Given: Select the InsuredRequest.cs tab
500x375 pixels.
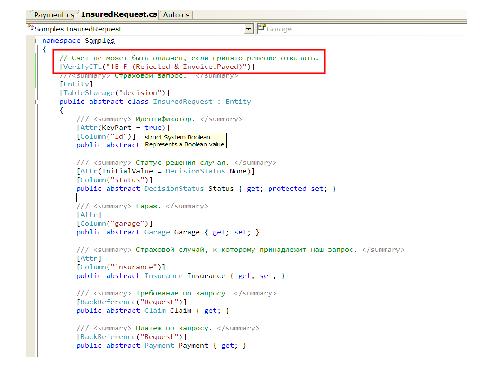Looking at the screenshot, I should point(119,14).
